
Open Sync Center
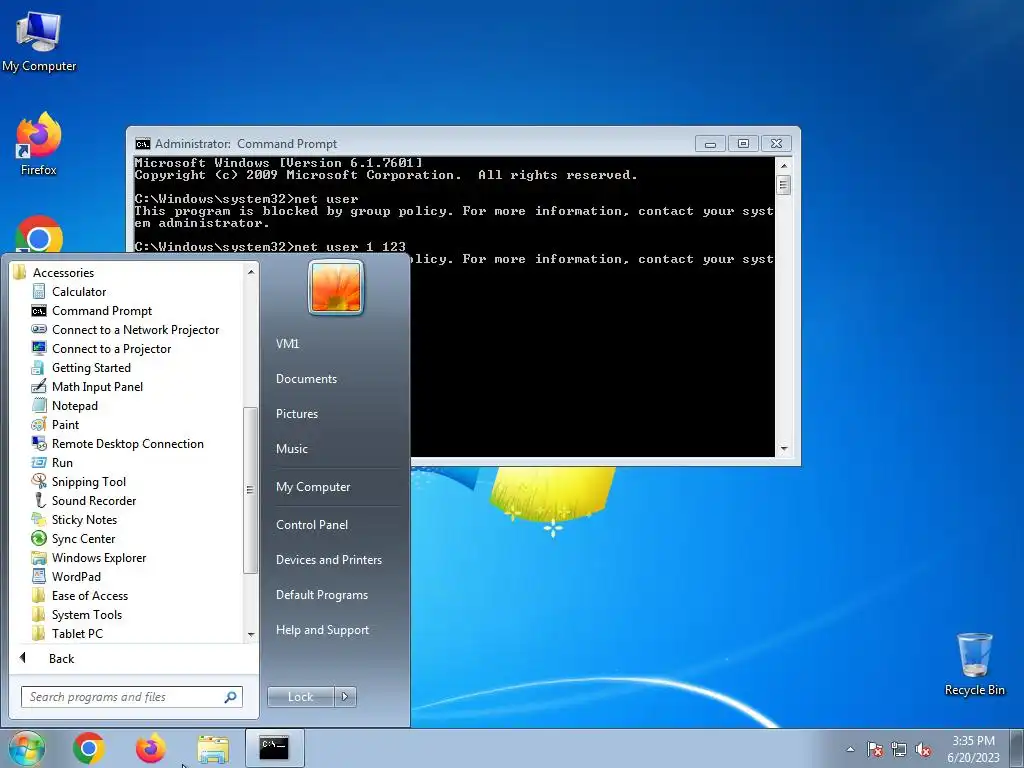pos(83,538)
